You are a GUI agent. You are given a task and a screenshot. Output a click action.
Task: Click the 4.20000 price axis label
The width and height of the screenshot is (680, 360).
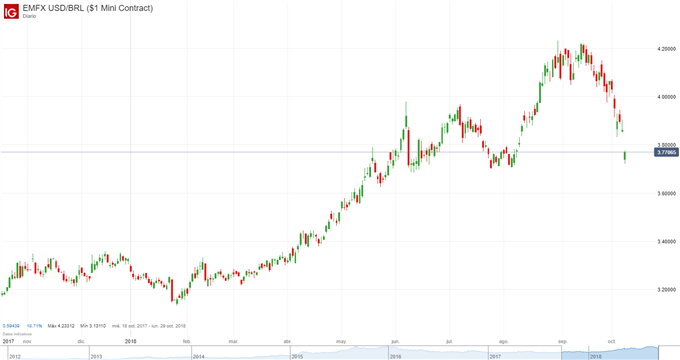click(667, 49)
